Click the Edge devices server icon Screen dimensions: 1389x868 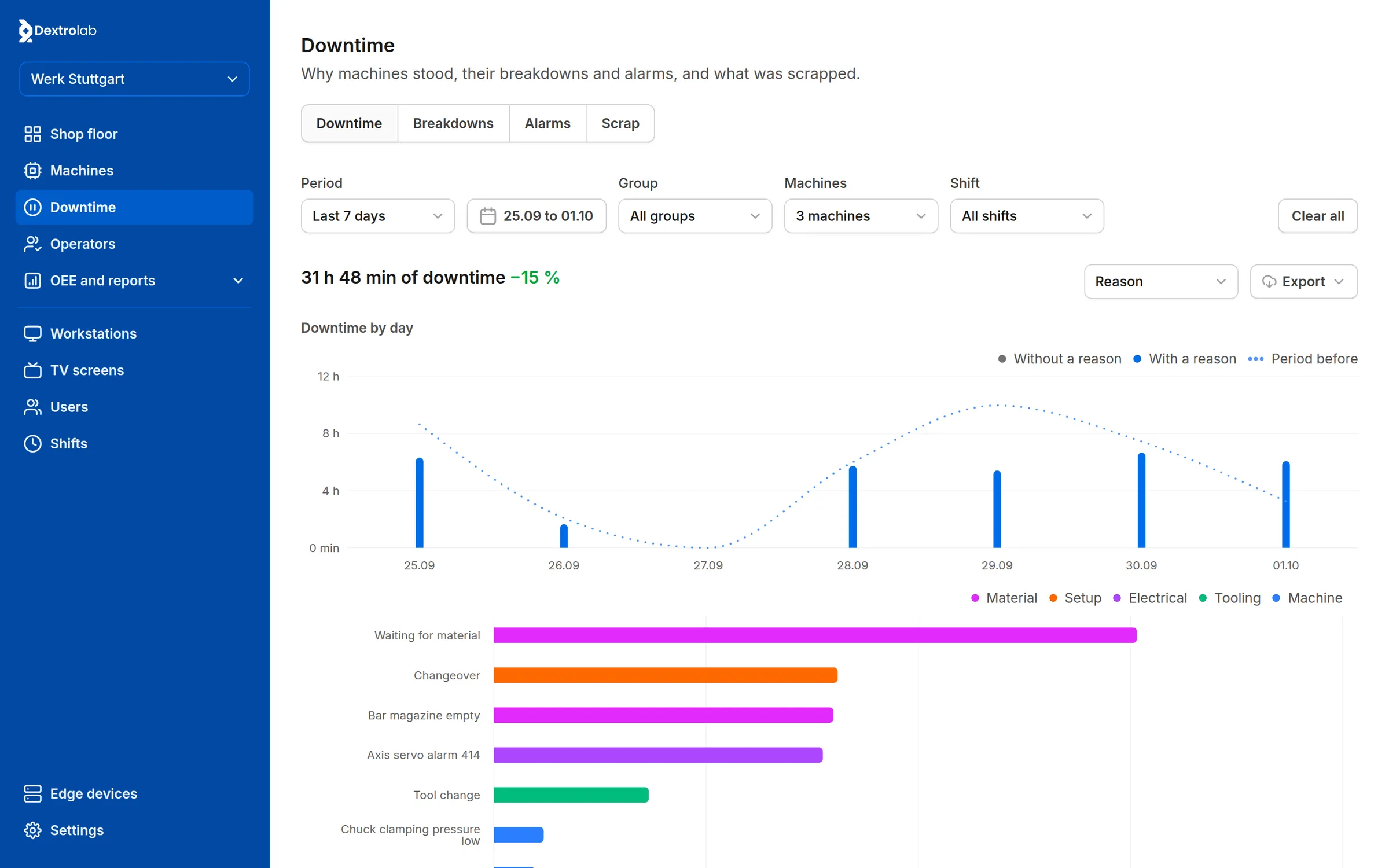(x=32, y=793)
